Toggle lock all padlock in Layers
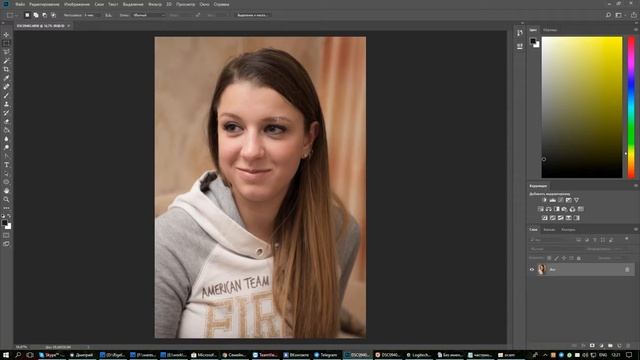The width and height of the screenshot is (640, 360). point(579,258)
